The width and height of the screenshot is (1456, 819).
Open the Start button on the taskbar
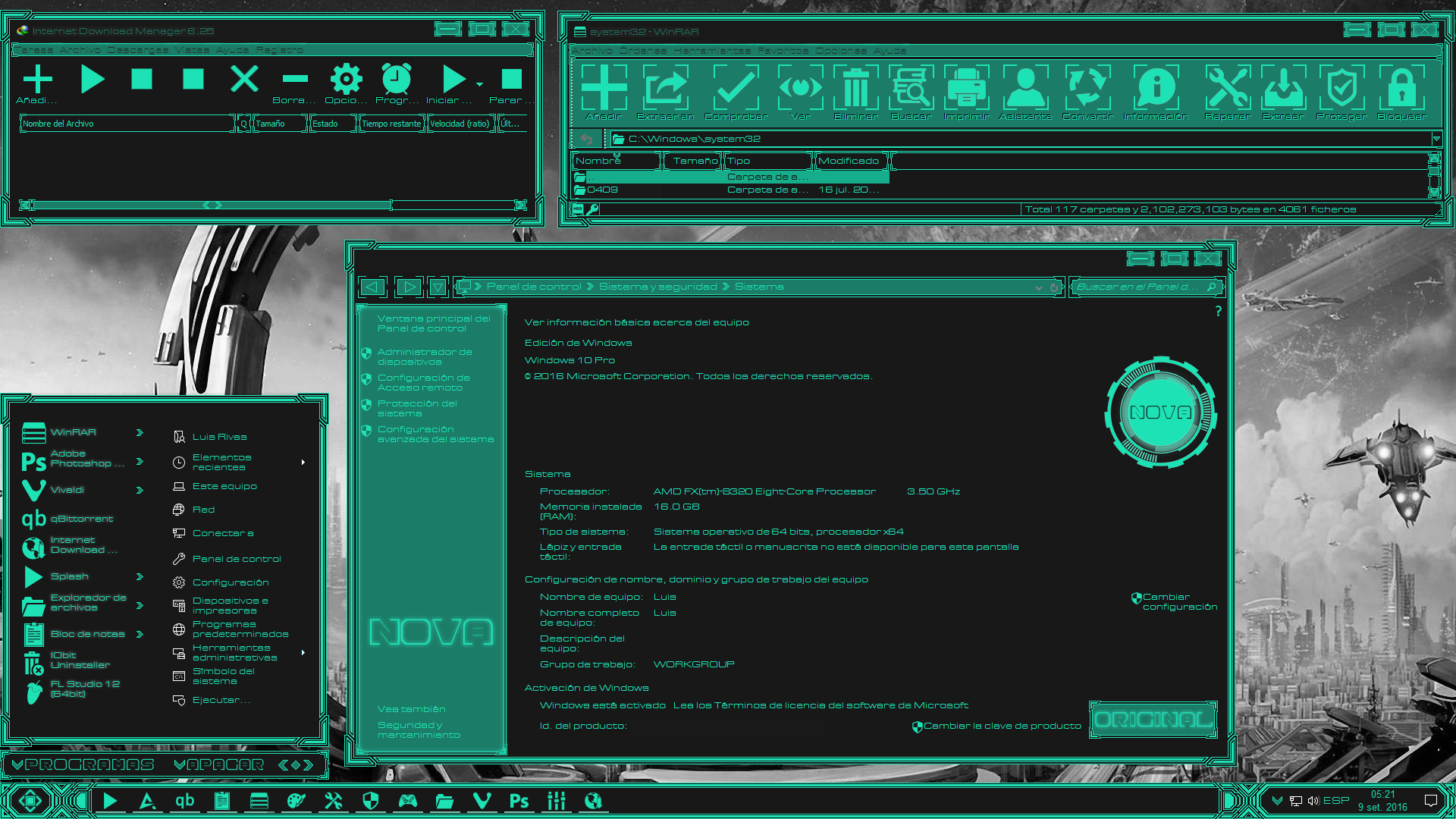tap(30, 801)
